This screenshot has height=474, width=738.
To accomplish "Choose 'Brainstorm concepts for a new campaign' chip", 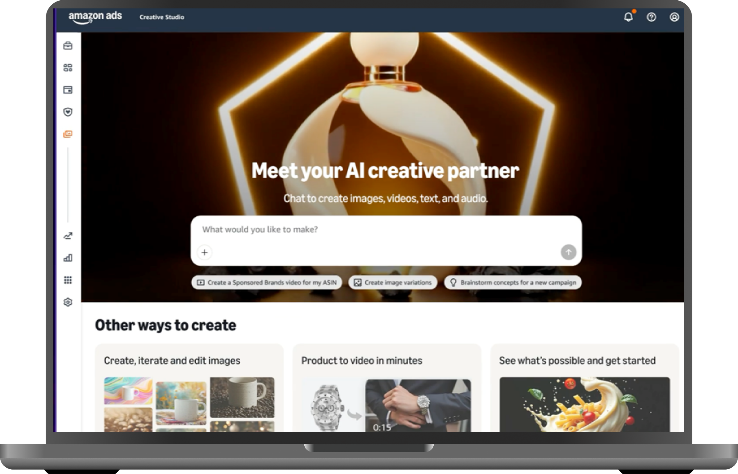I will click(513, 282).
